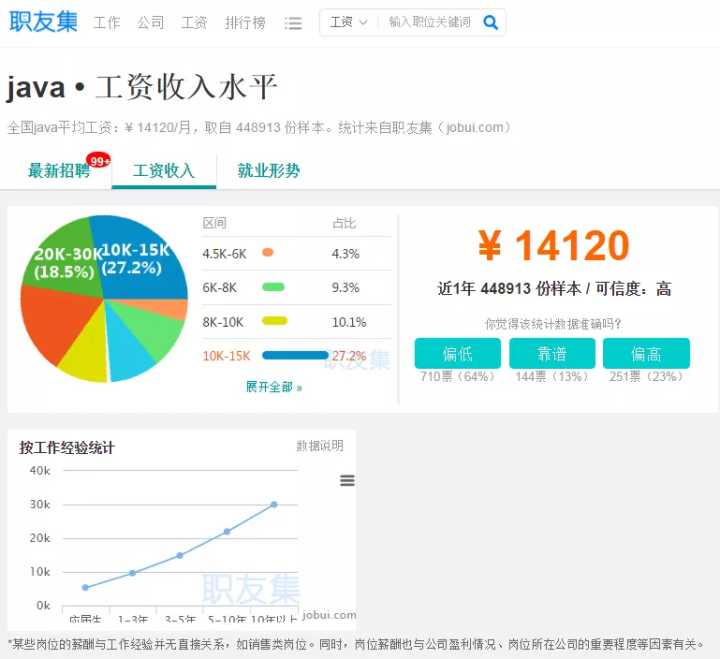720x659 pixels.
Task: Switch to the 就业形势 tab
Action: 269,170
